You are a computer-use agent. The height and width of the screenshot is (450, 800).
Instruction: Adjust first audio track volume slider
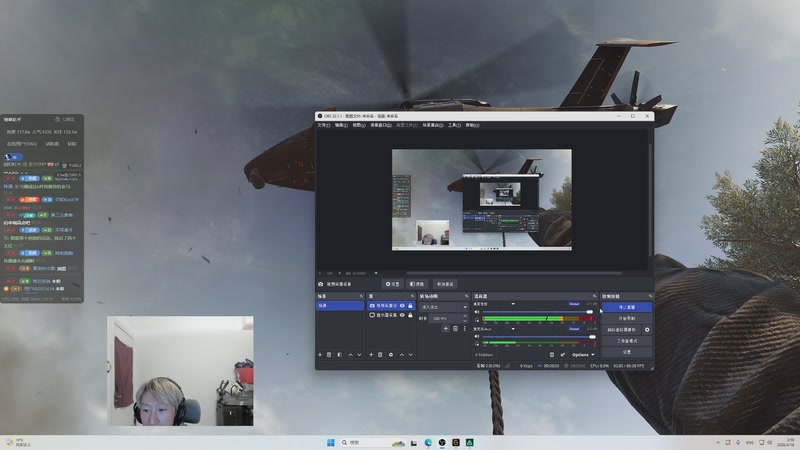(x=538, y=312)
